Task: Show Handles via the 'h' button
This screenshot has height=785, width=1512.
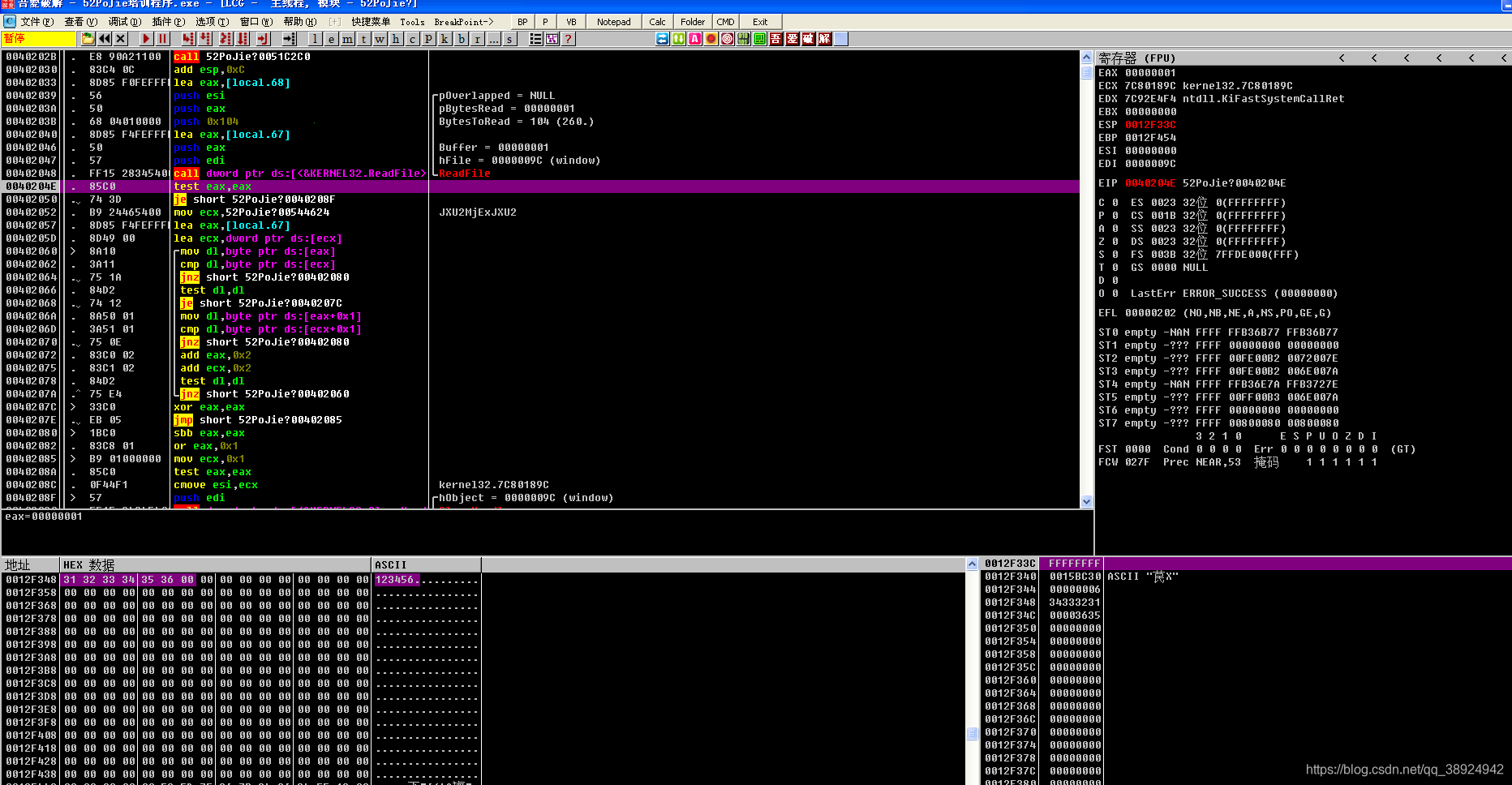Action: tap(397, 39)
